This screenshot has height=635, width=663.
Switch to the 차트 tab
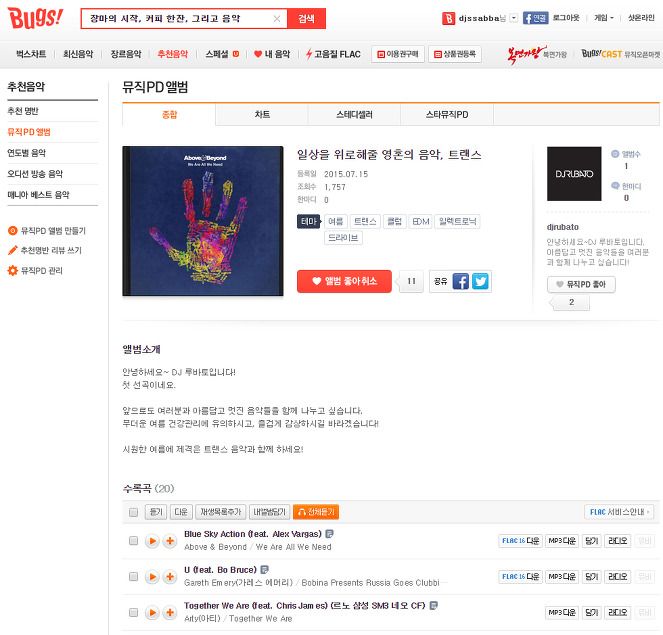[x=262, y=115]
